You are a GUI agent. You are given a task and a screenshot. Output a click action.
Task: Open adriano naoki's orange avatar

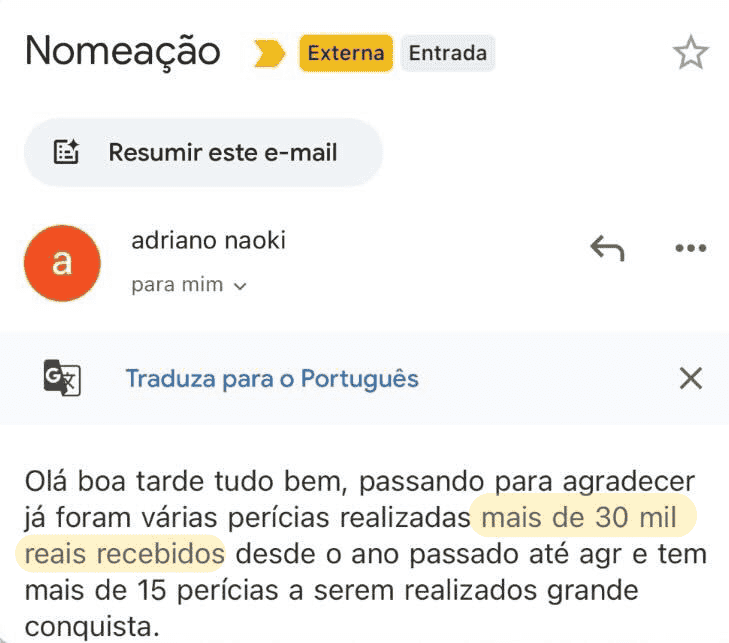[62, 263]
